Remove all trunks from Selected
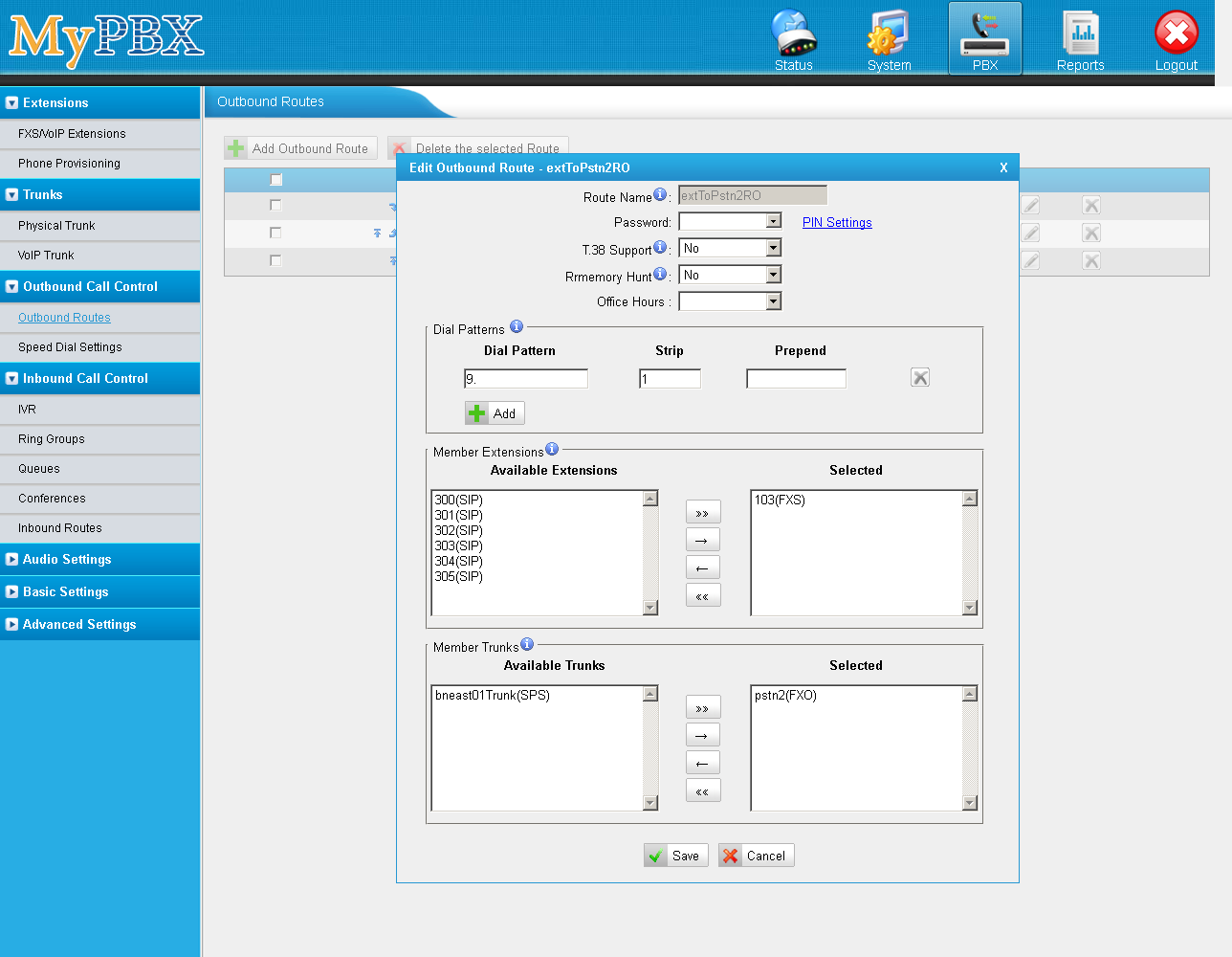 coord(703,790)
